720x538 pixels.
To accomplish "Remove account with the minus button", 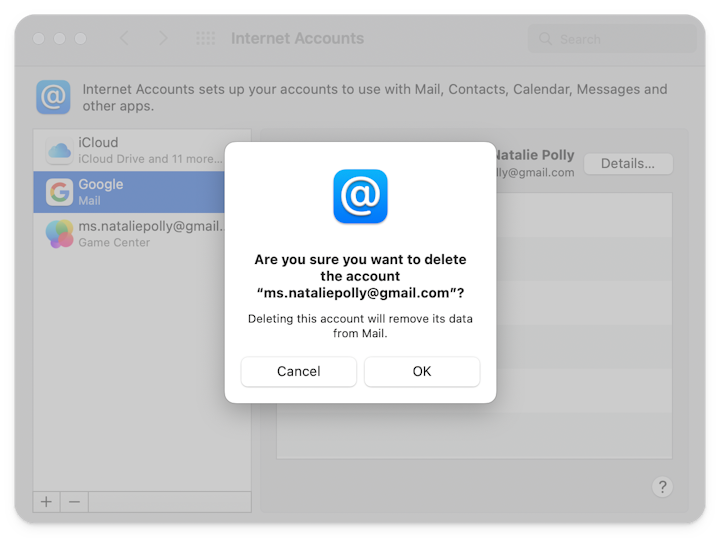I will pyautogui.click(x=72, y=501).
